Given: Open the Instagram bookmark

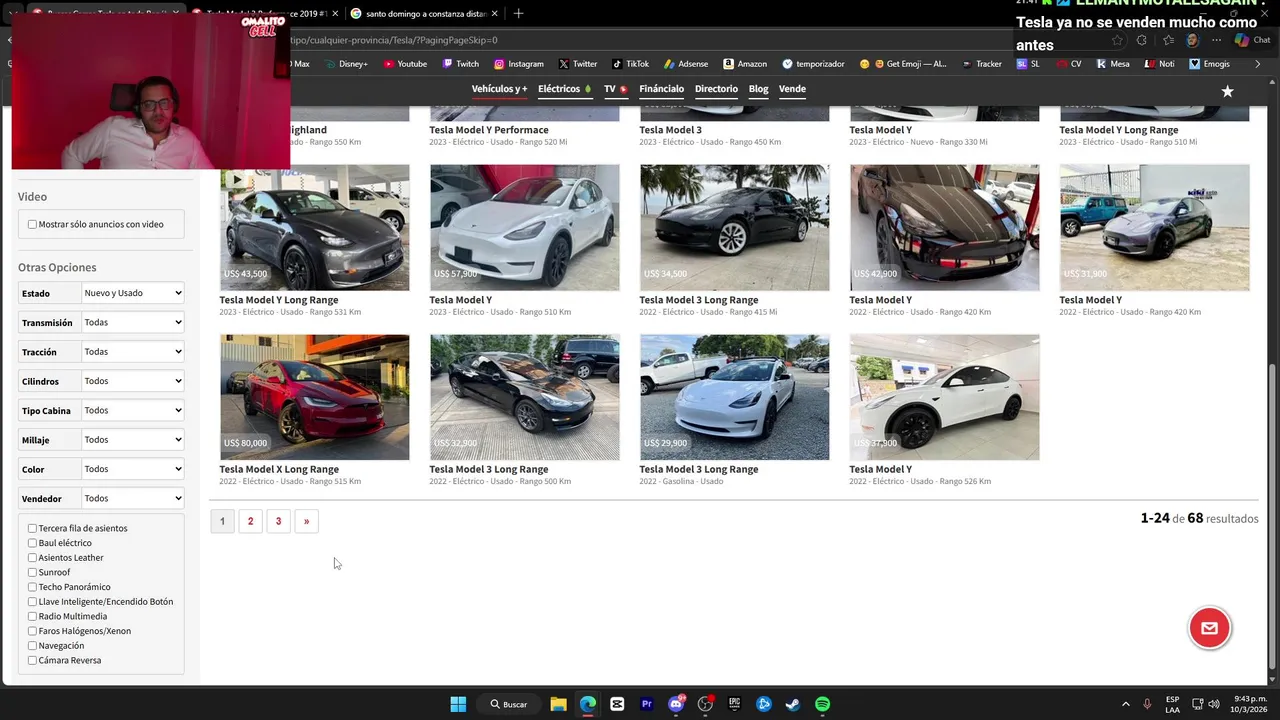Looking at the screenshot, I should 518,64.
